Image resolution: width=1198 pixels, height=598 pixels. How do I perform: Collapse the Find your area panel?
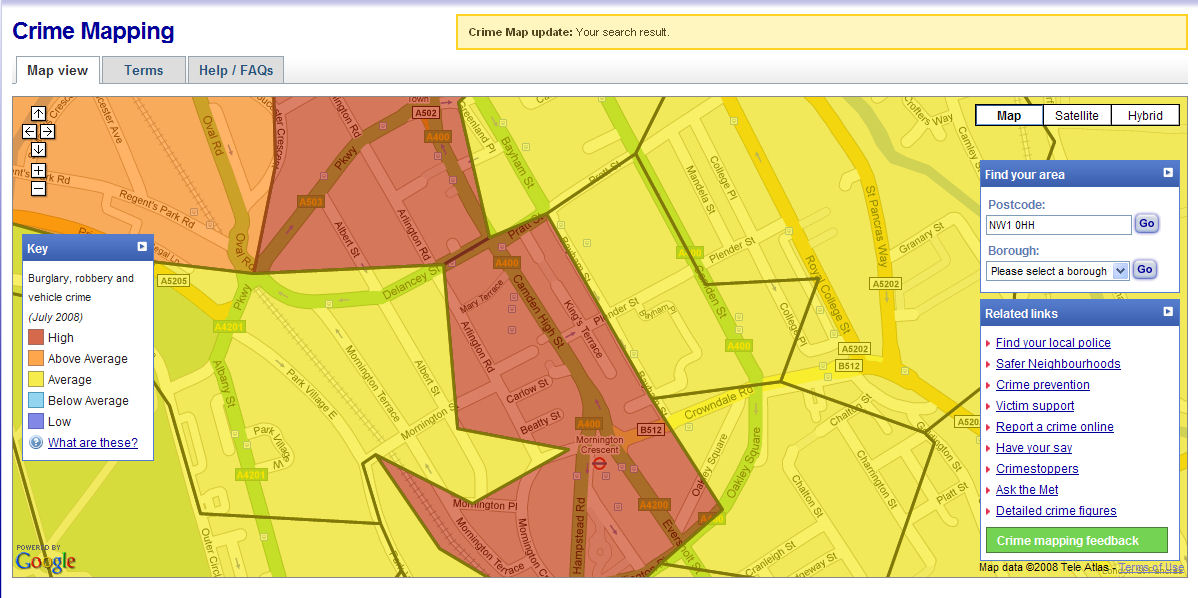click(1168, 173)
